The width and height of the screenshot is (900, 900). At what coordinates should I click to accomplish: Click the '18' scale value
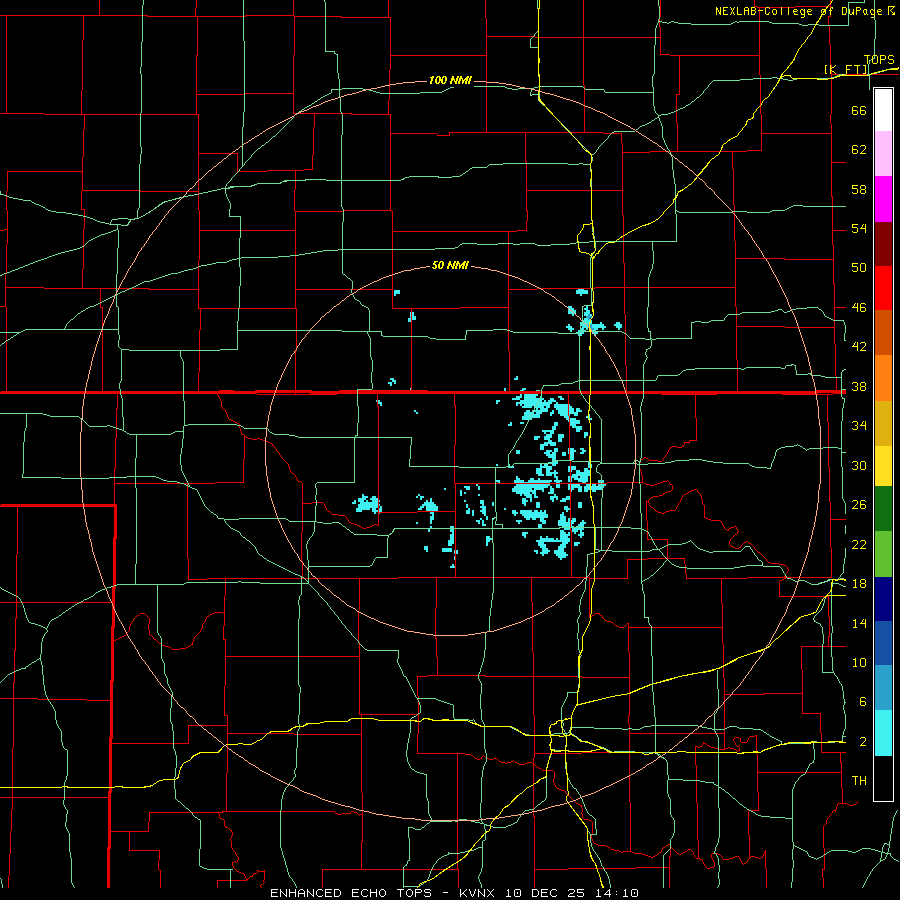click(x=859, y=584)
